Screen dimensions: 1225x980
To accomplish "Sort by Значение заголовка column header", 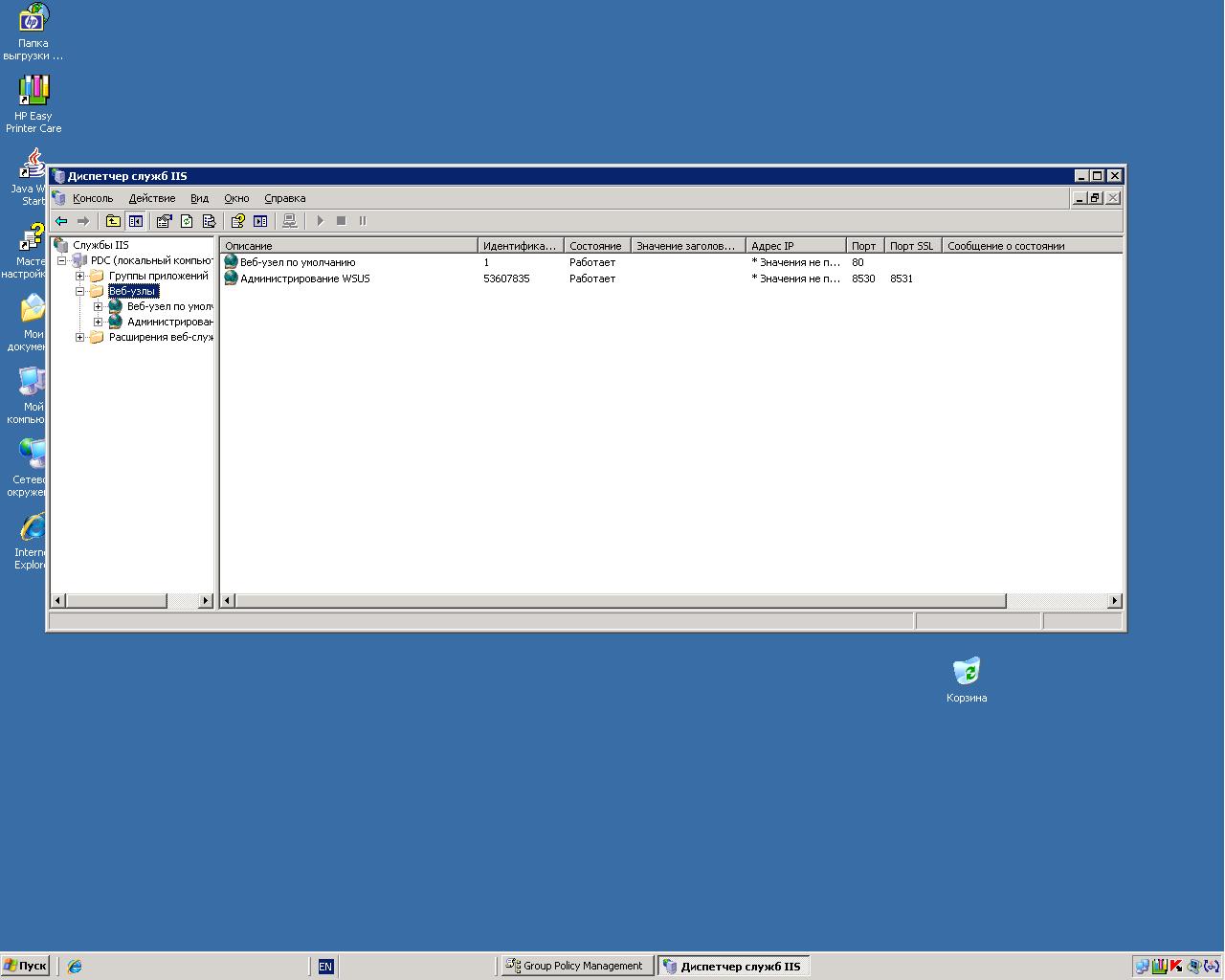I will (688, 246).
